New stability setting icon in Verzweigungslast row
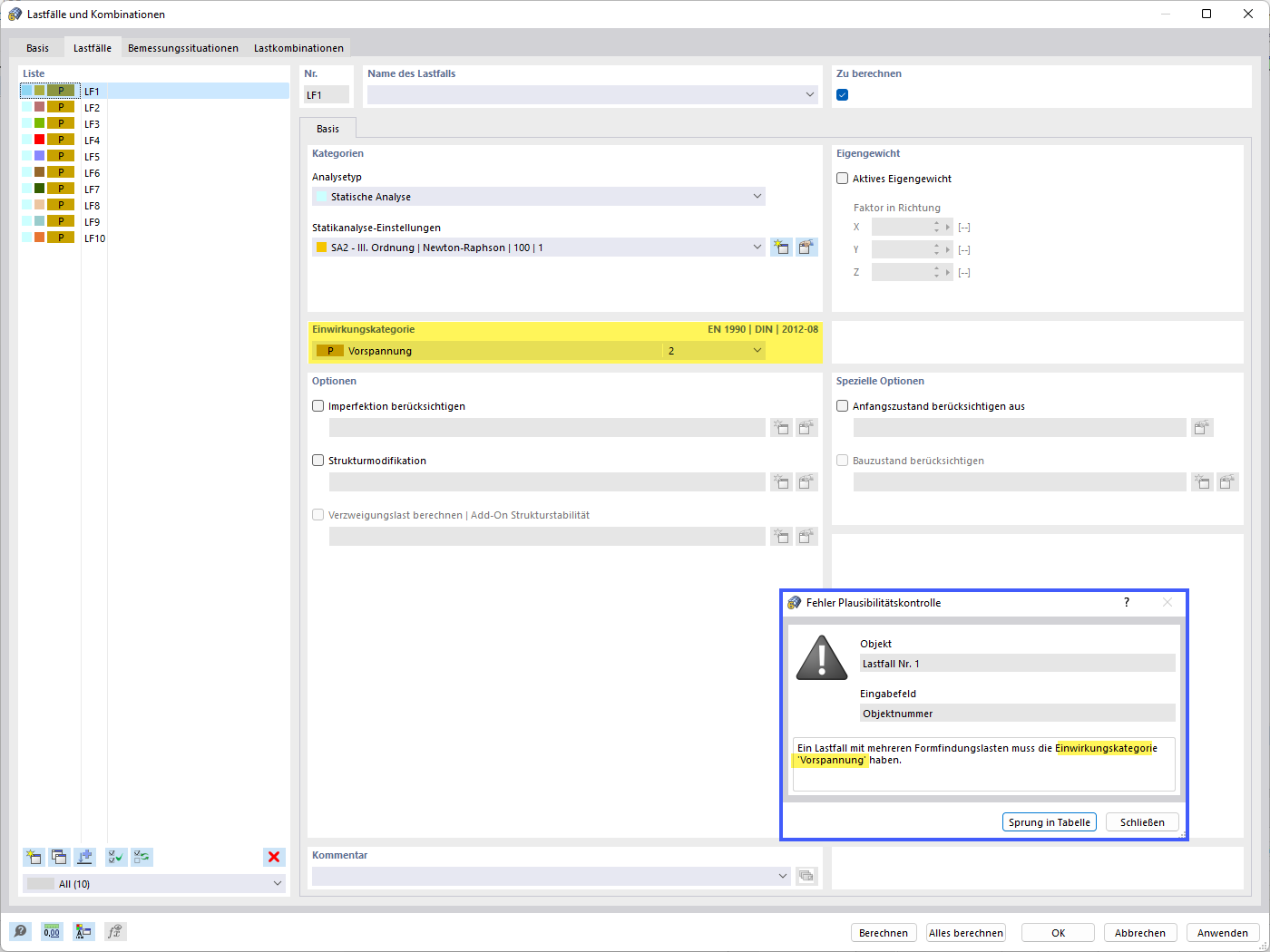 (x=781, y=536)
